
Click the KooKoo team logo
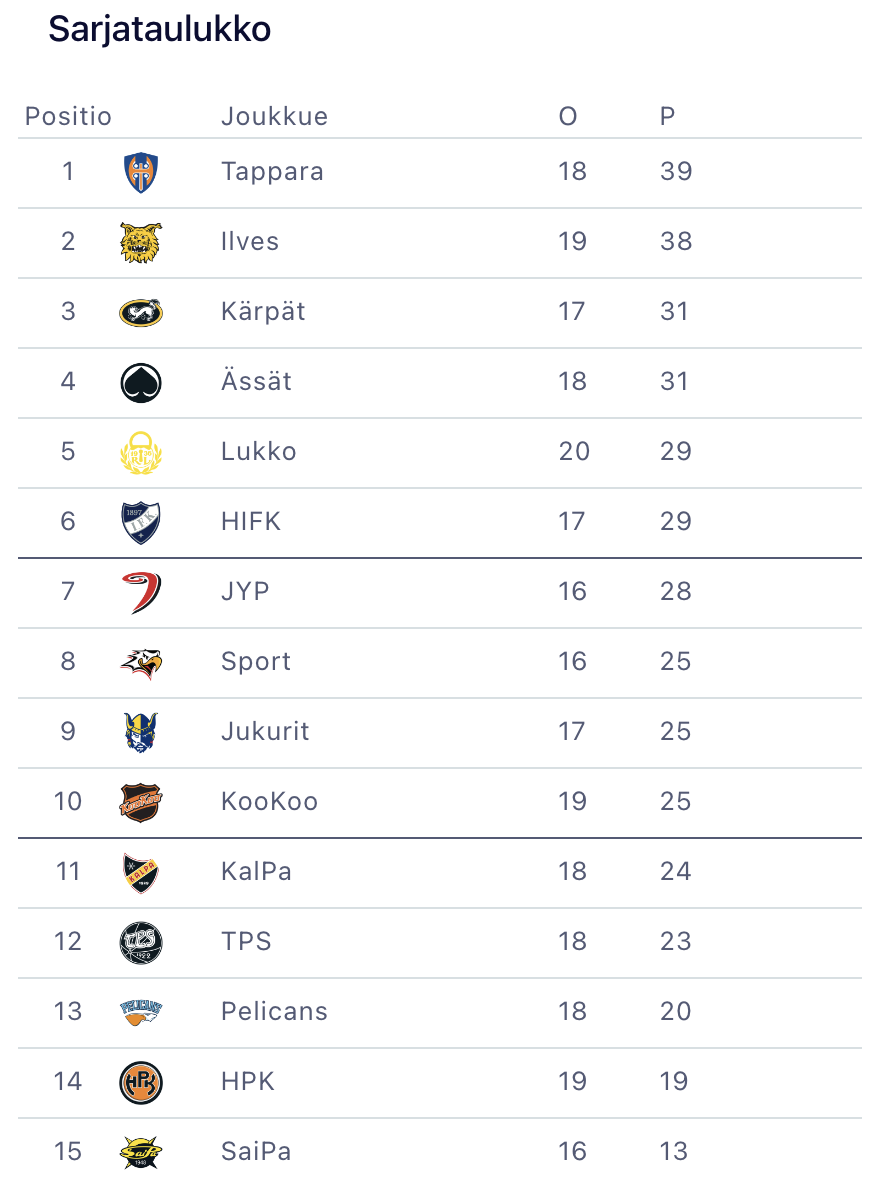coord(140,802)
